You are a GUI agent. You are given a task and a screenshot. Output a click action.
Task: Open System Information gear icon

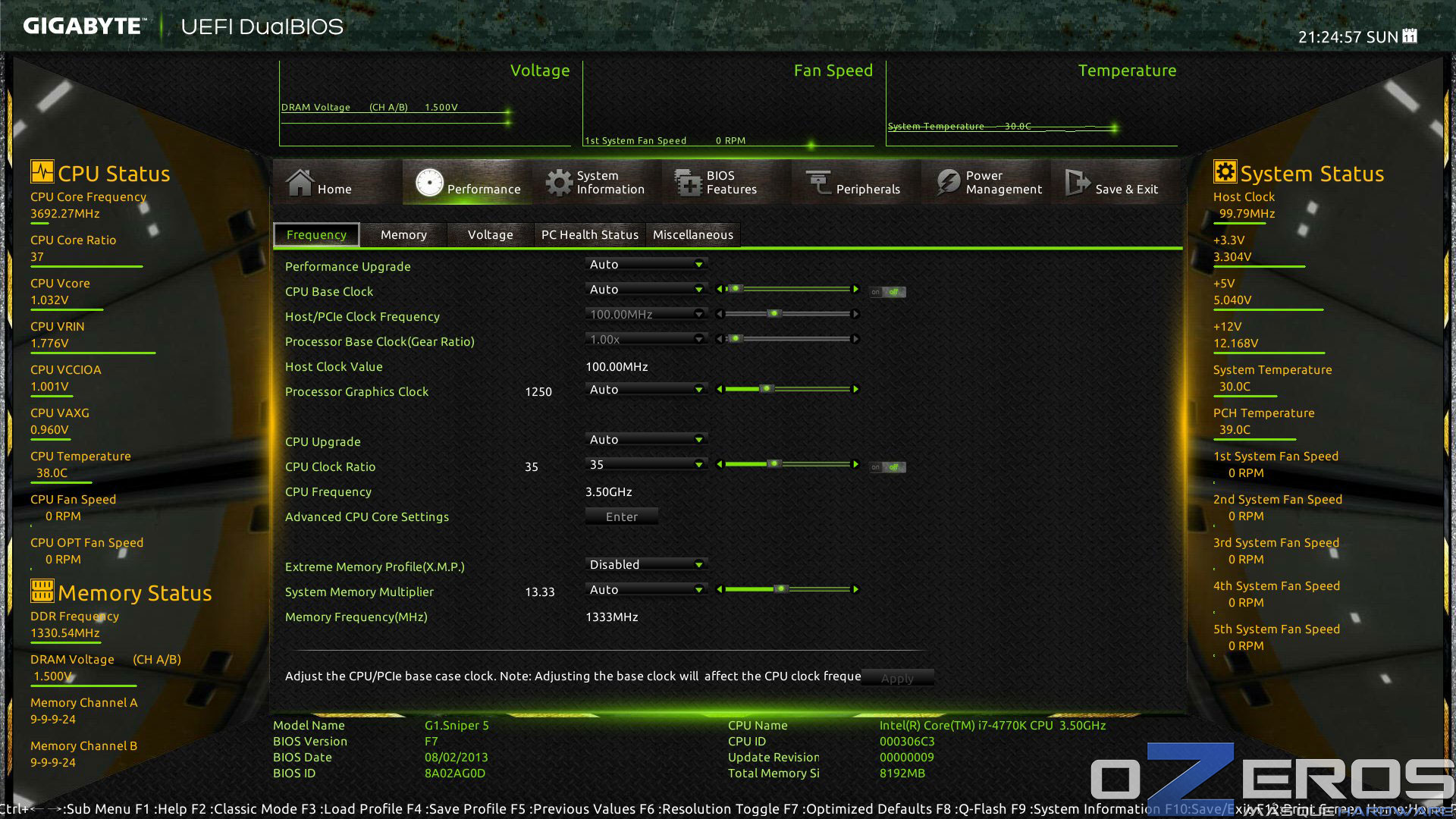coord(559,182)
